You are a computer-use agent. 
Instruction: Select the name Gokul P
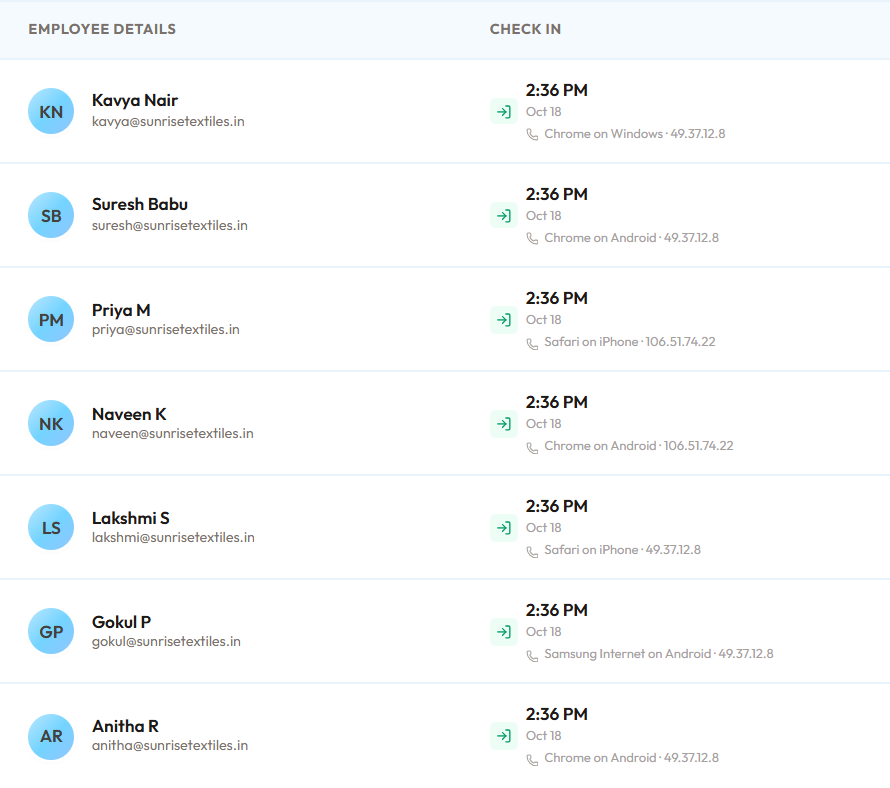tap(121, 622)
